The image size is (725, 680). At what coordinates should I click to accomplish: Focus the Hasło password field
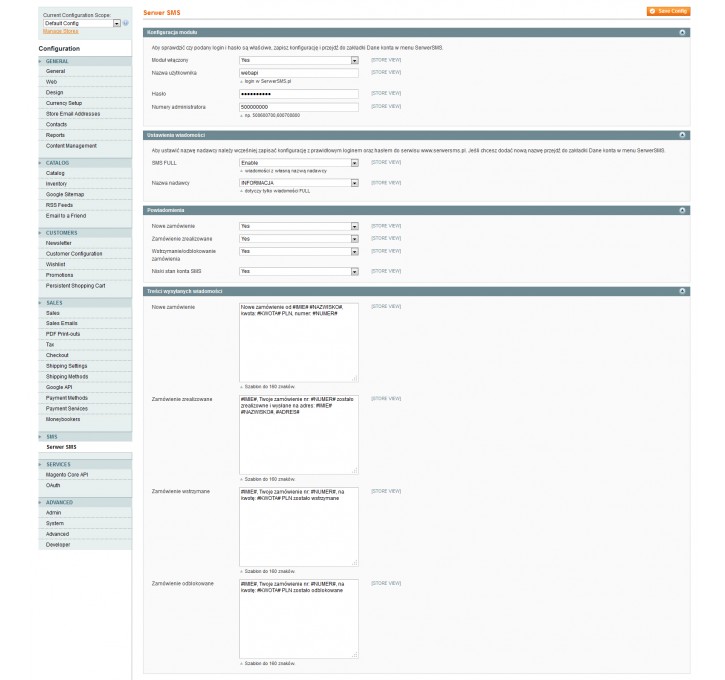pos(299,94)
